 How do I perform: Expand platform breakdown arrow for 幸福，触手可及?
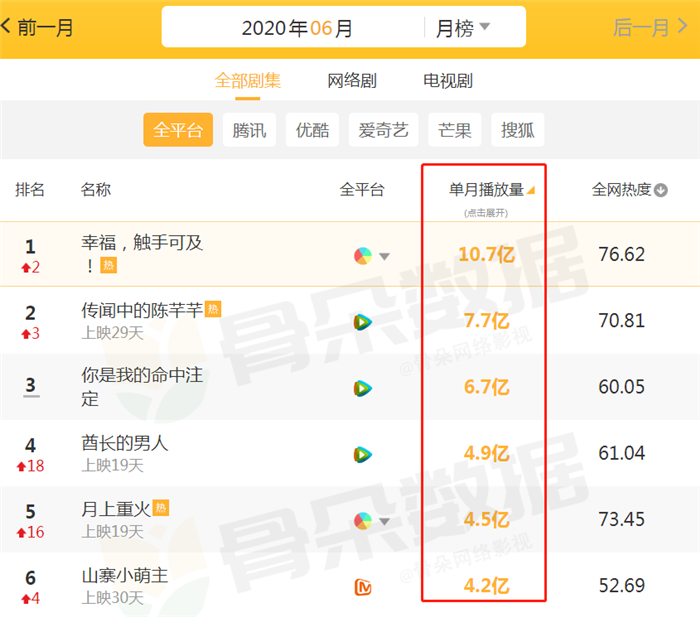click(384, 257)
